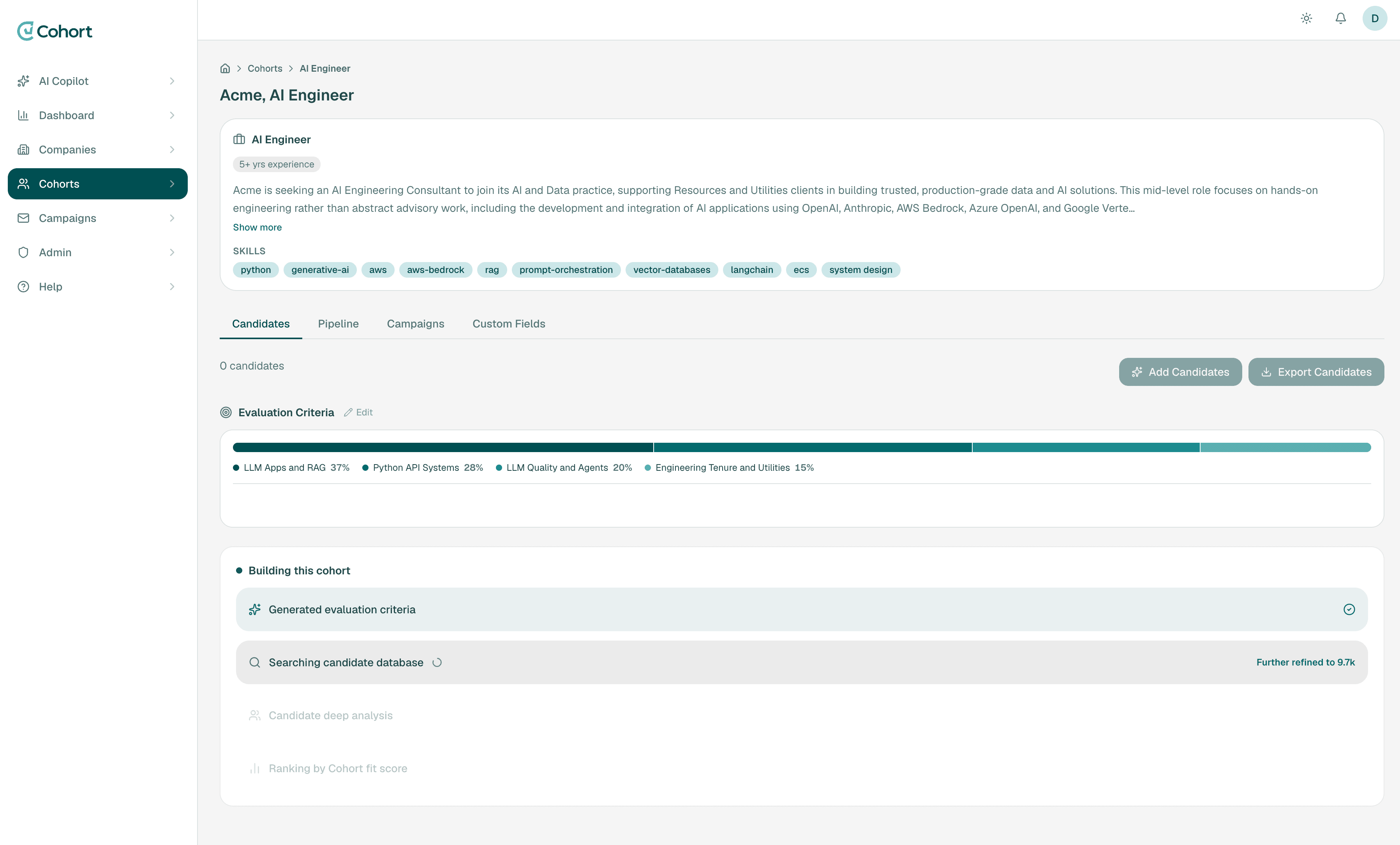Click the sparkle icon on Generated evaluation criteria
Viewport: 1400px width, 845px height.
pos(254,609)
